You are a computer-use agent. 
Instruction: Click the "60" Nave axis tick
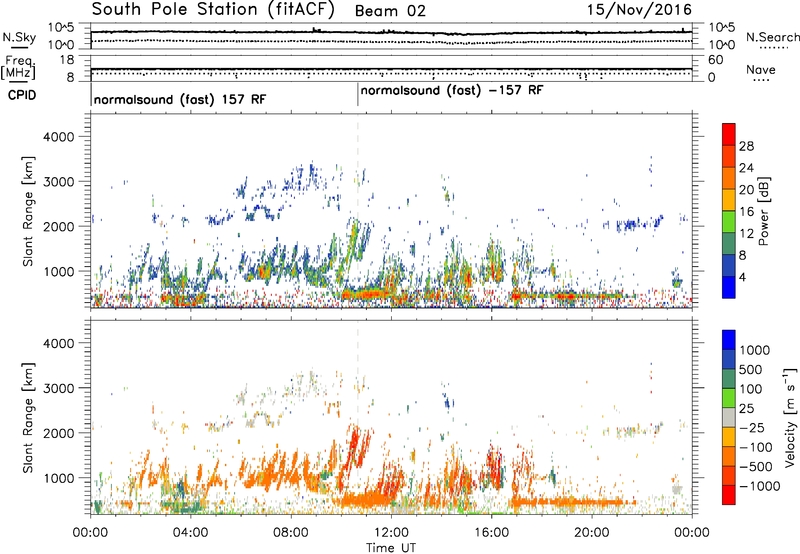click(715, 60)
